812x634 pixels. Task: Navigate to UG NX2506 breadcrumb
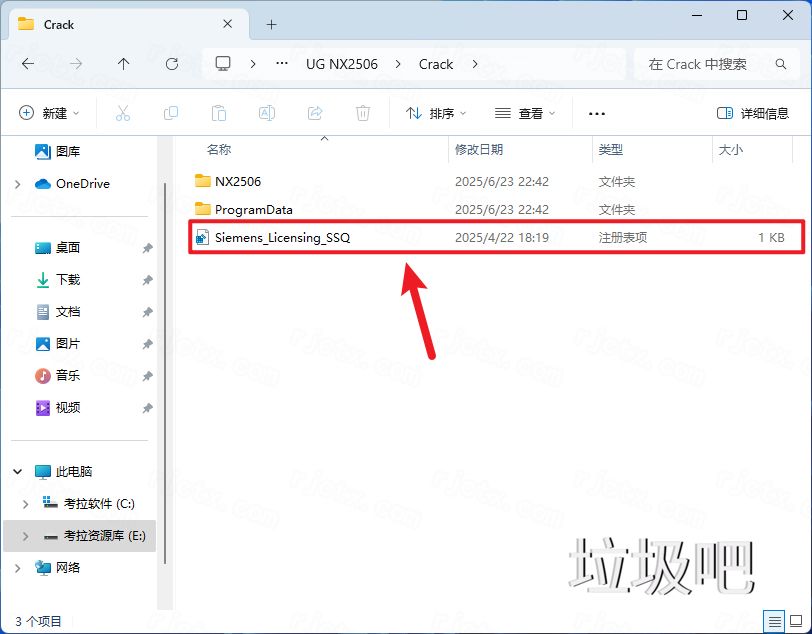[x=341, y=64]
